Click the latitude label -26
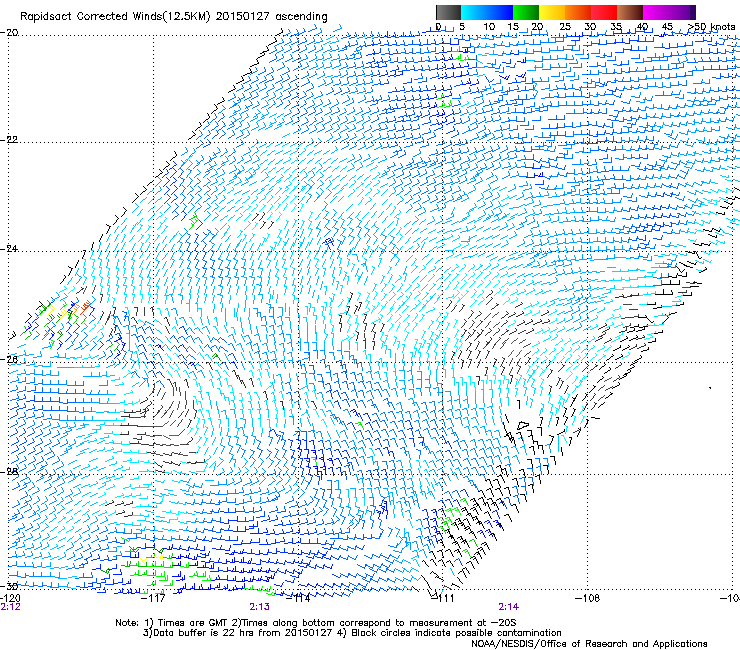 (9, 360)
